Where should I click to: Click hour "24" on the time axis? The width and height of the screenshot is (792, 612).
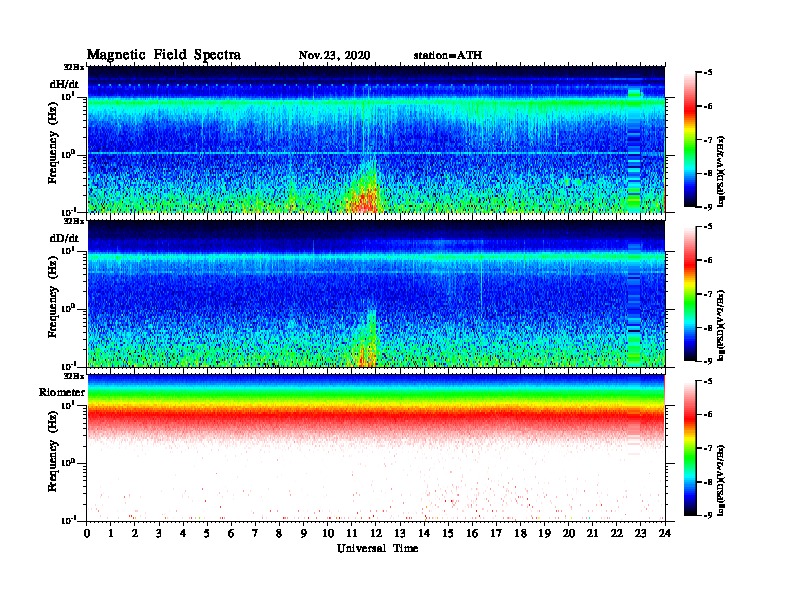665,534
